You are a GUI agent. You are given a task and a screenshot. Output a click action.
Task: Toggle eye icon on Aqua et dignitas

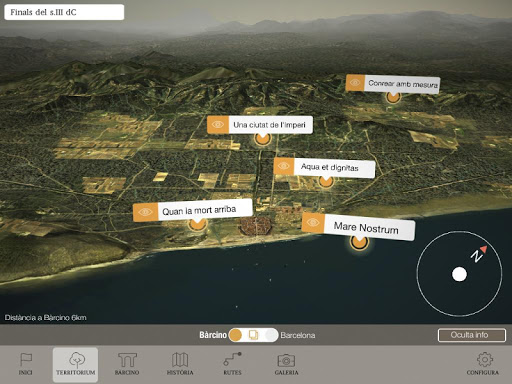point(284,166)
